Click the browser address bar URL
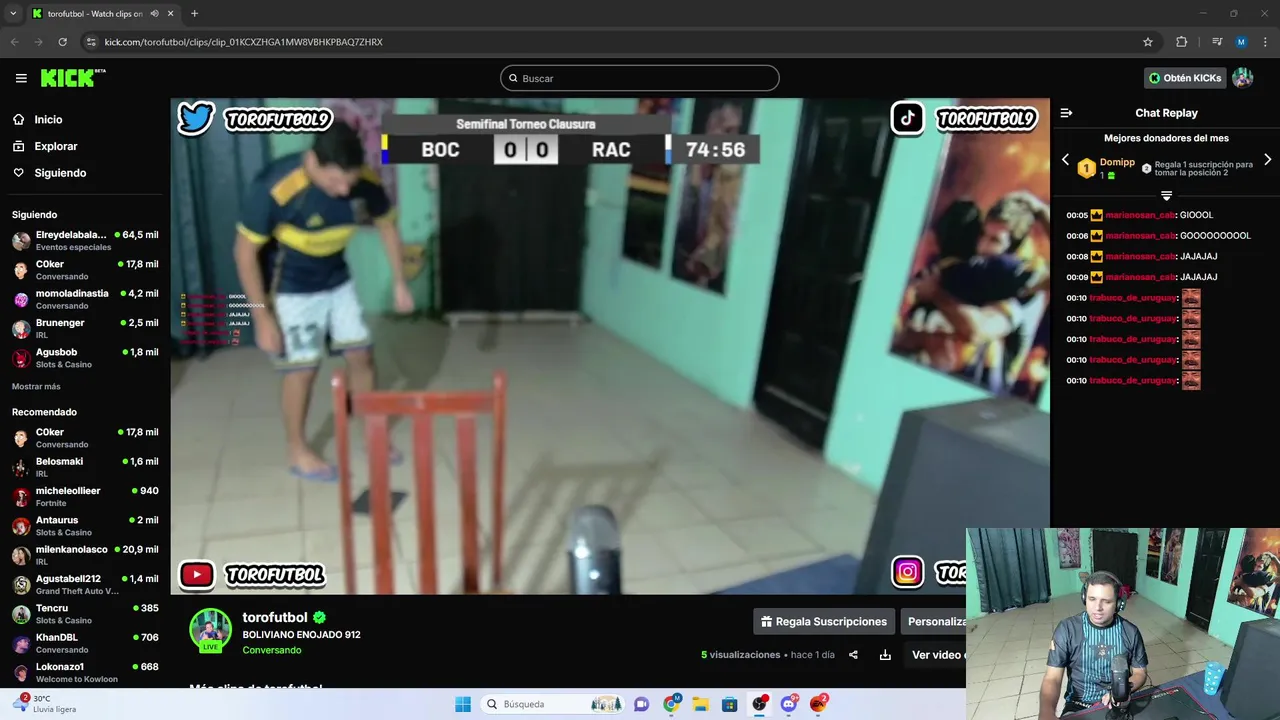This screenshot has height=720, width=1280. 243,42
